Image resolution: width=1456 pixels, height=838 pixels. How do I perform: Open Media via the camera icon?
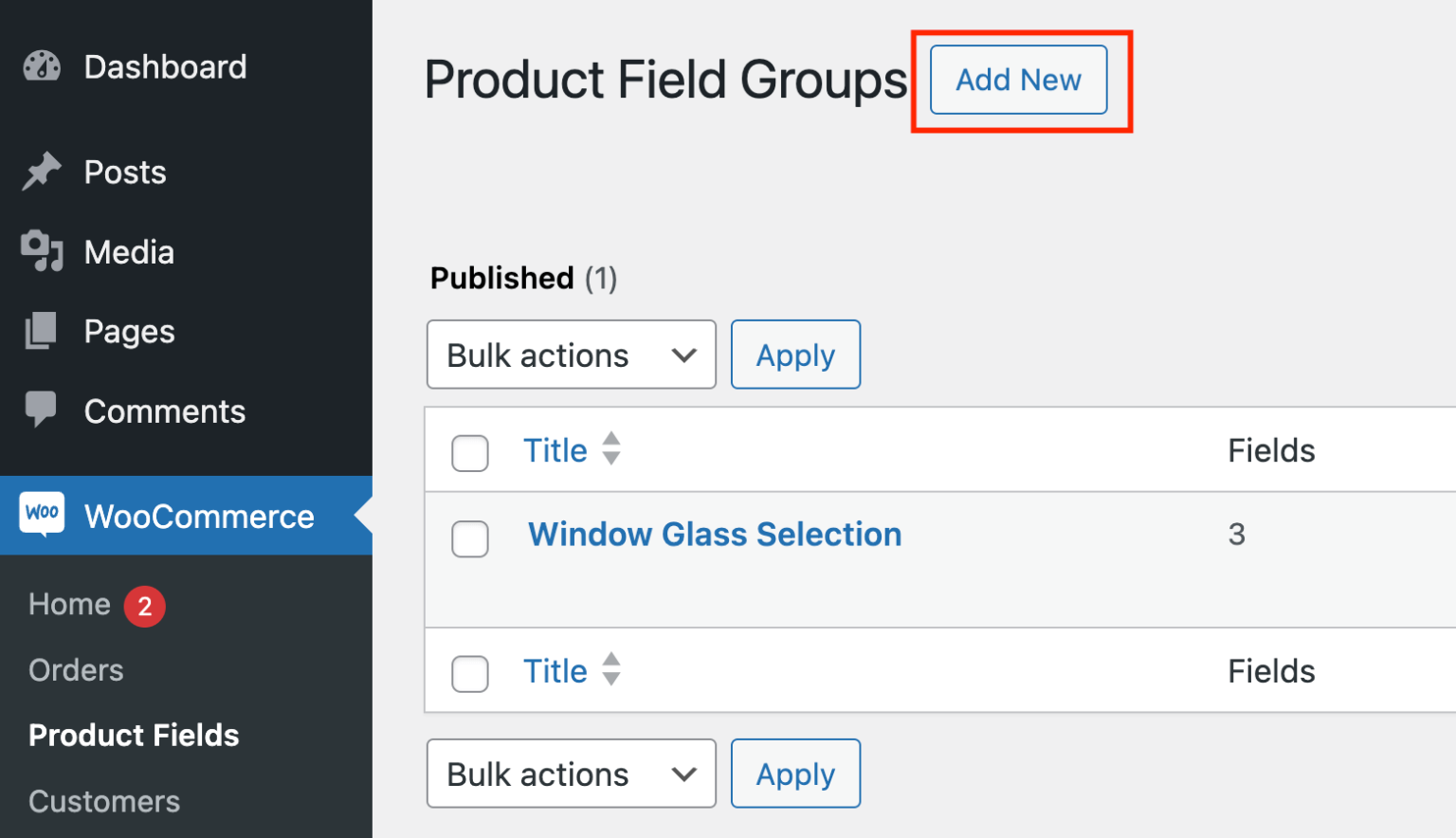pos(40,251)
